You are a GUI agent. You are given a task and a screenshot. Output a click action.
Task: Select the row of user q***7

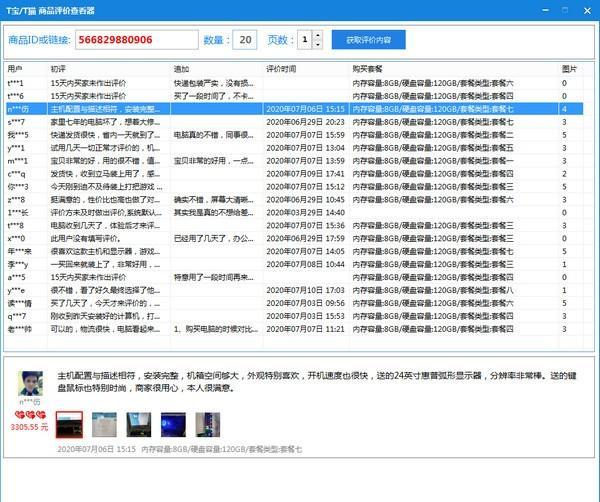[294, 316]
